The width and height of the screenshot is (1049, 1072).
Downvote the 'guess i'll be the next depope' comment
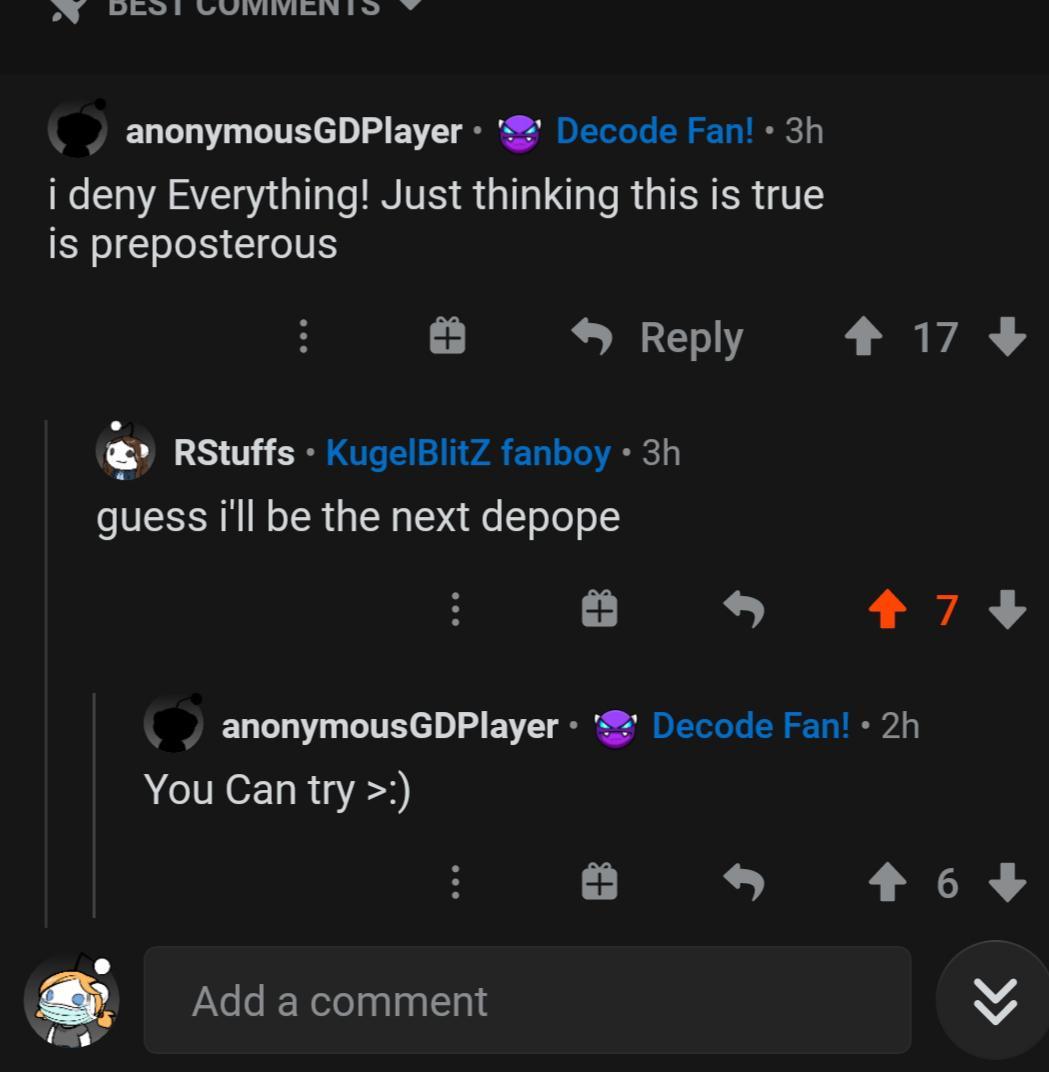pos(1007,609)
